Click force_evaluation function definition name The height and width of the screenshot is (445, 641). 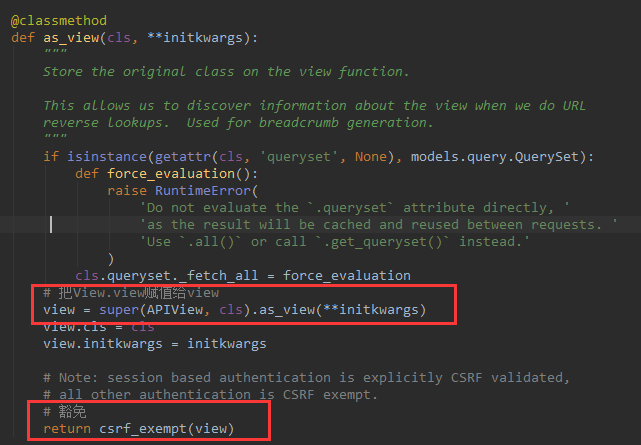click(171, 174)
